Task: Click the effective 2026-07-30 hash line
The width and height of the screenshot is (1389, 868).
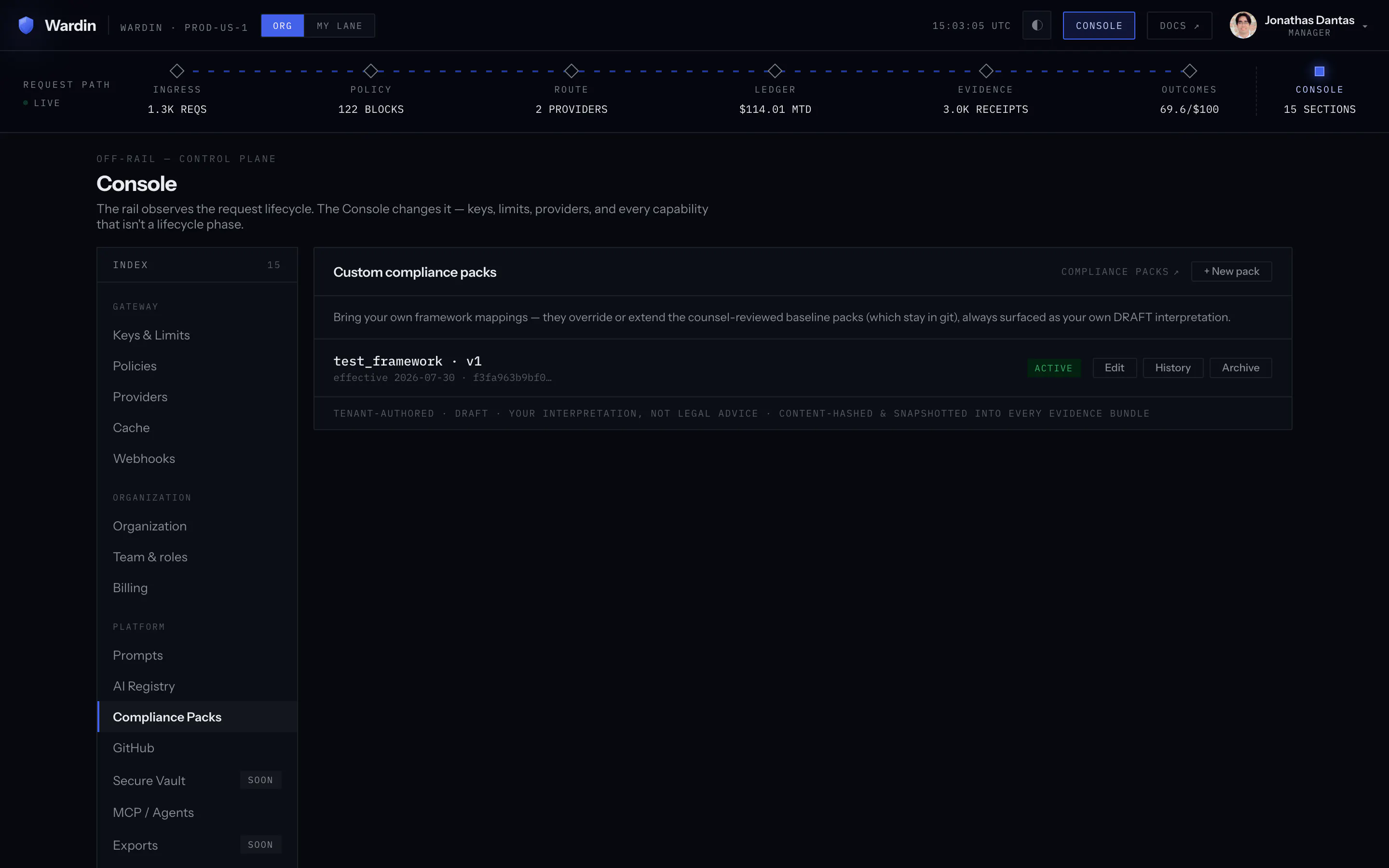Action: point(443,378)
